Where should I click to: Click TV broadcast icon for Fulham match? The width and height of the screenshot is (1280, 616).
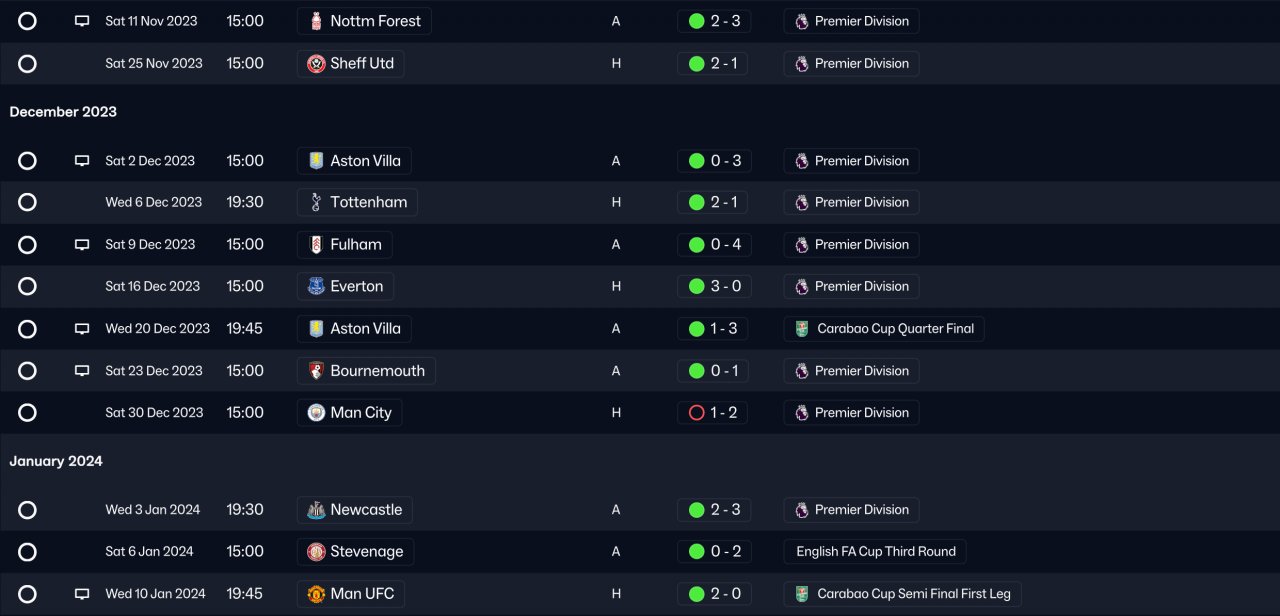click(82, 245)
